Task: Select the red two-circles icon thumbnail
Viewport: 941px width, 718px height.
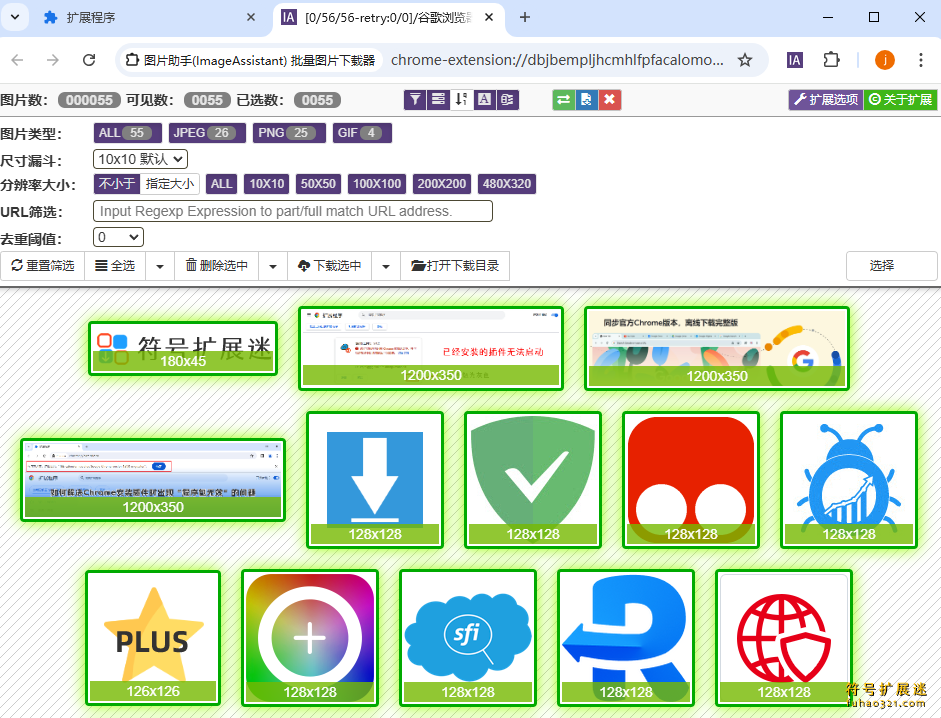Action: point(691,480)
